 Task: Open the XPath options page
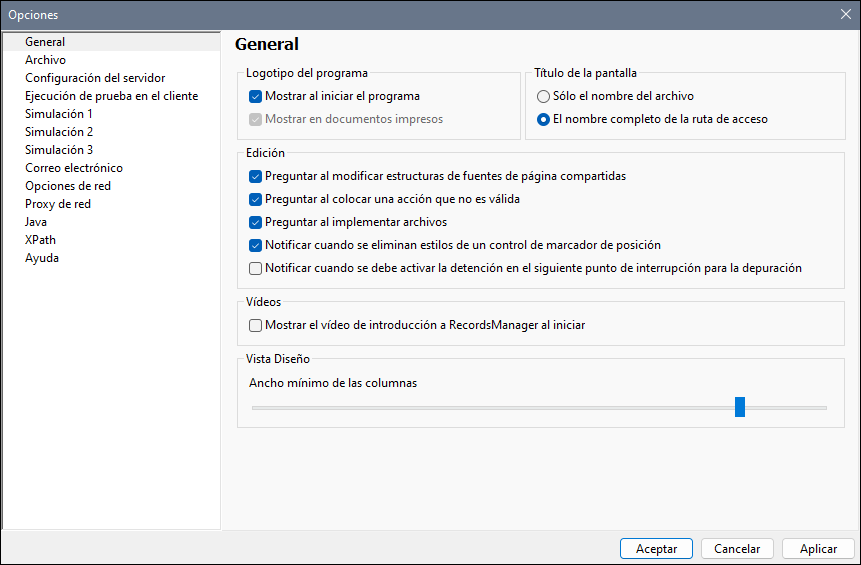40,240
